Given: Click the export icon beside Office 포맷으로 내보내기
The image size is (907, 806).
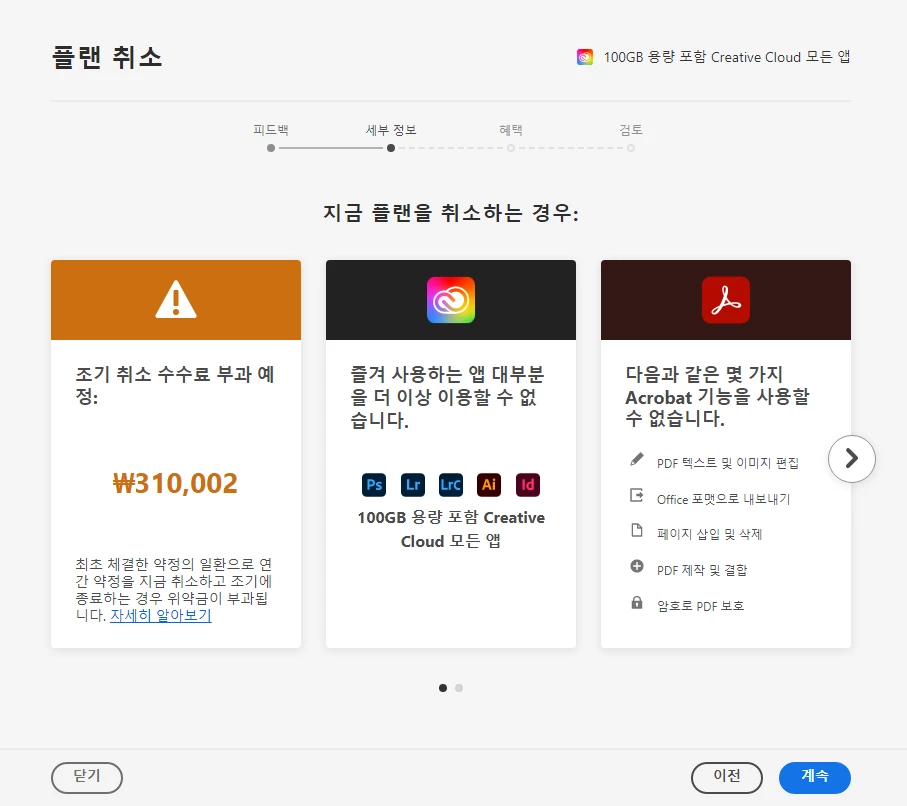Looking at the screenshot, I should (636, 495).
